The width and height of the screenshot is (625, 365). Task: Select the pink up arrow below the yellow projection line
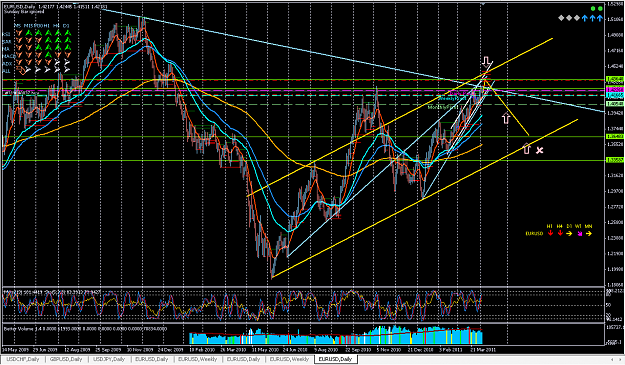[506, 118]
